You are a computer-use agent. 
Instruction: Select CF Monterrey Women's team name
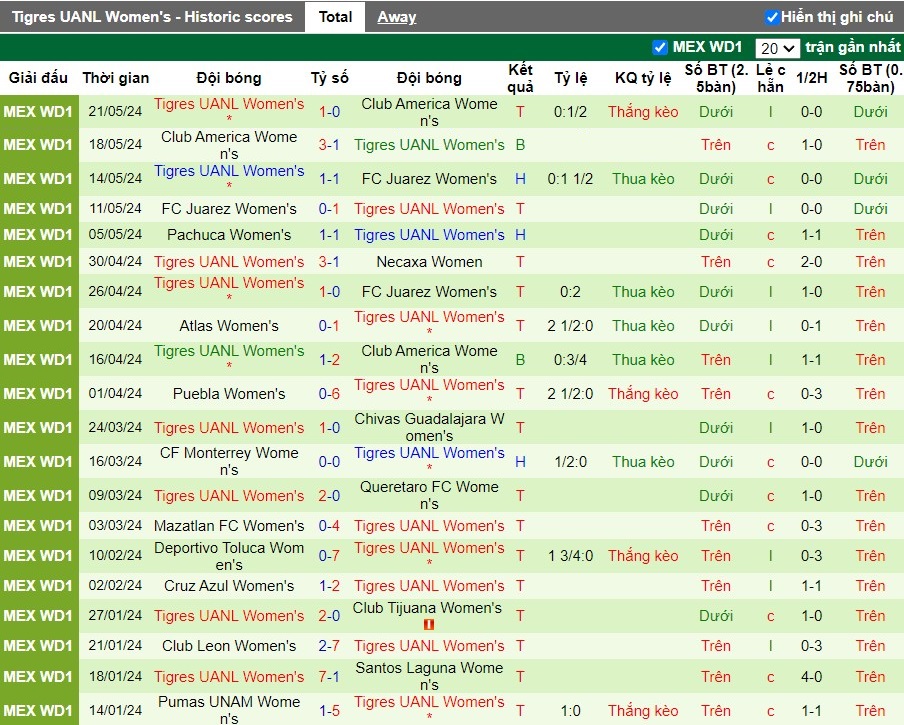pyautogui.click(x=229, y=461)
